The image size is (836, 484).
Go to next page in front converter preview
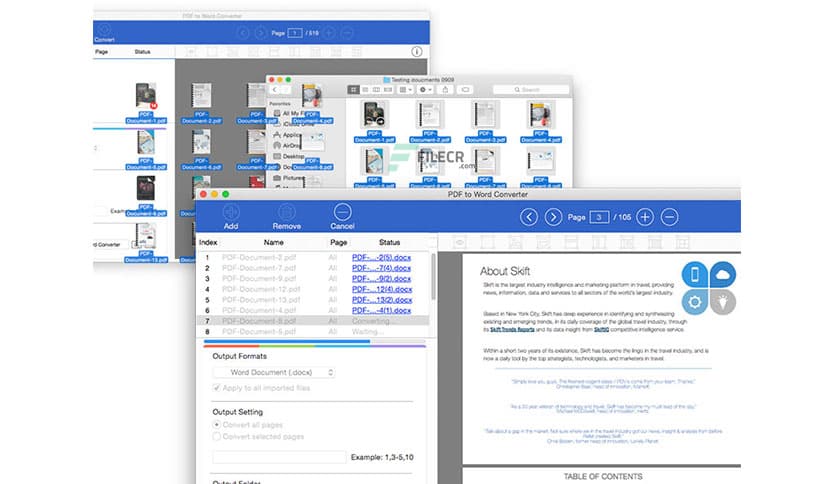coord(553,217)
